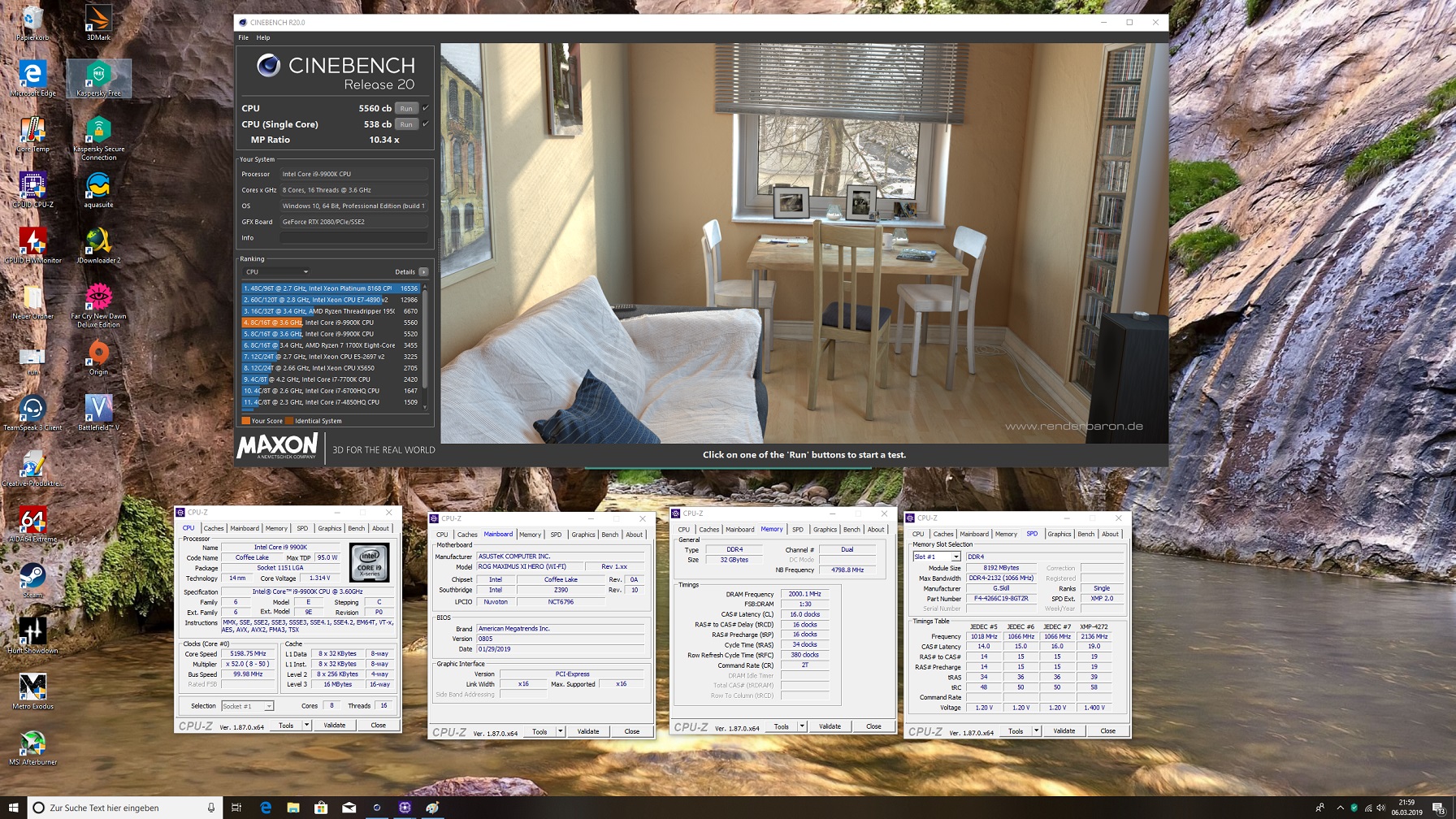The height and width of the screenshot is (819, 1456).
Task: Open the Origin desktop shortcut
Action: [x=98, y=357]
